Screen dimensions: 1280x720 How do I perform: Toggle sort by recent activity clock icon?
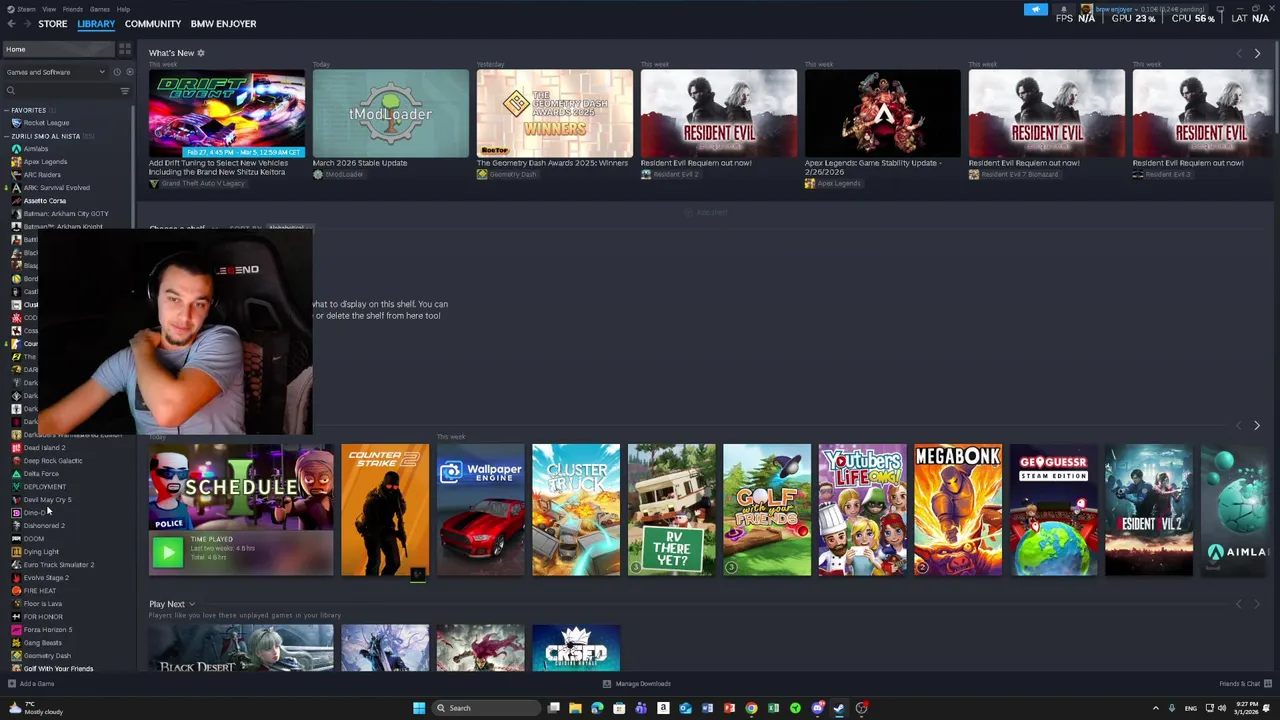117,72
